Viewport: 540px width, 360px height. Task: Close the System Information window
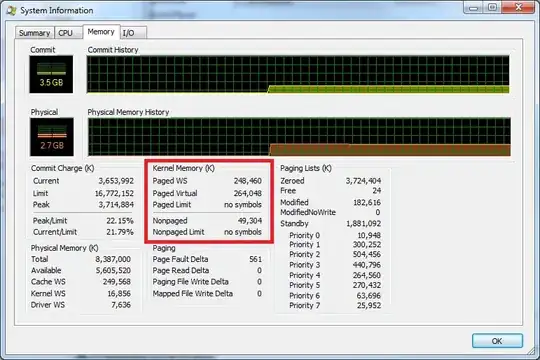click(518, 8)
